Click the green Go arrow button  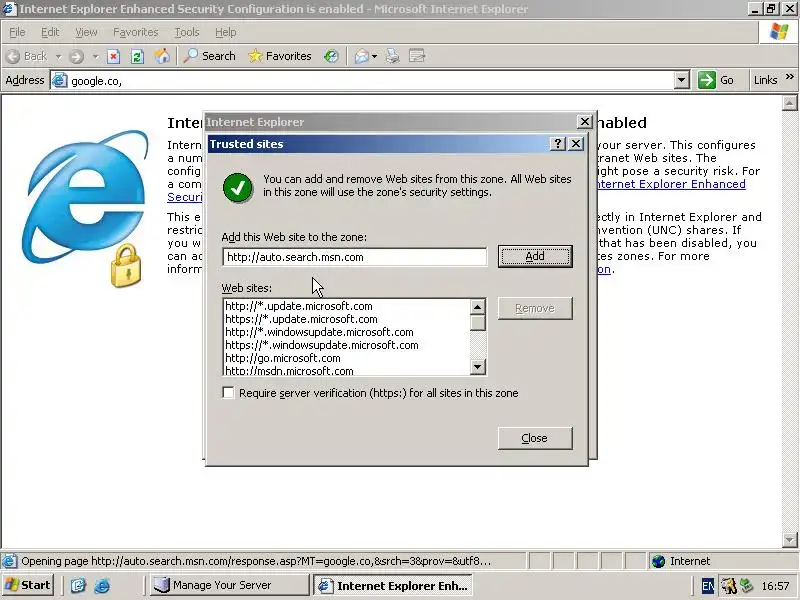tap(707, 80)
